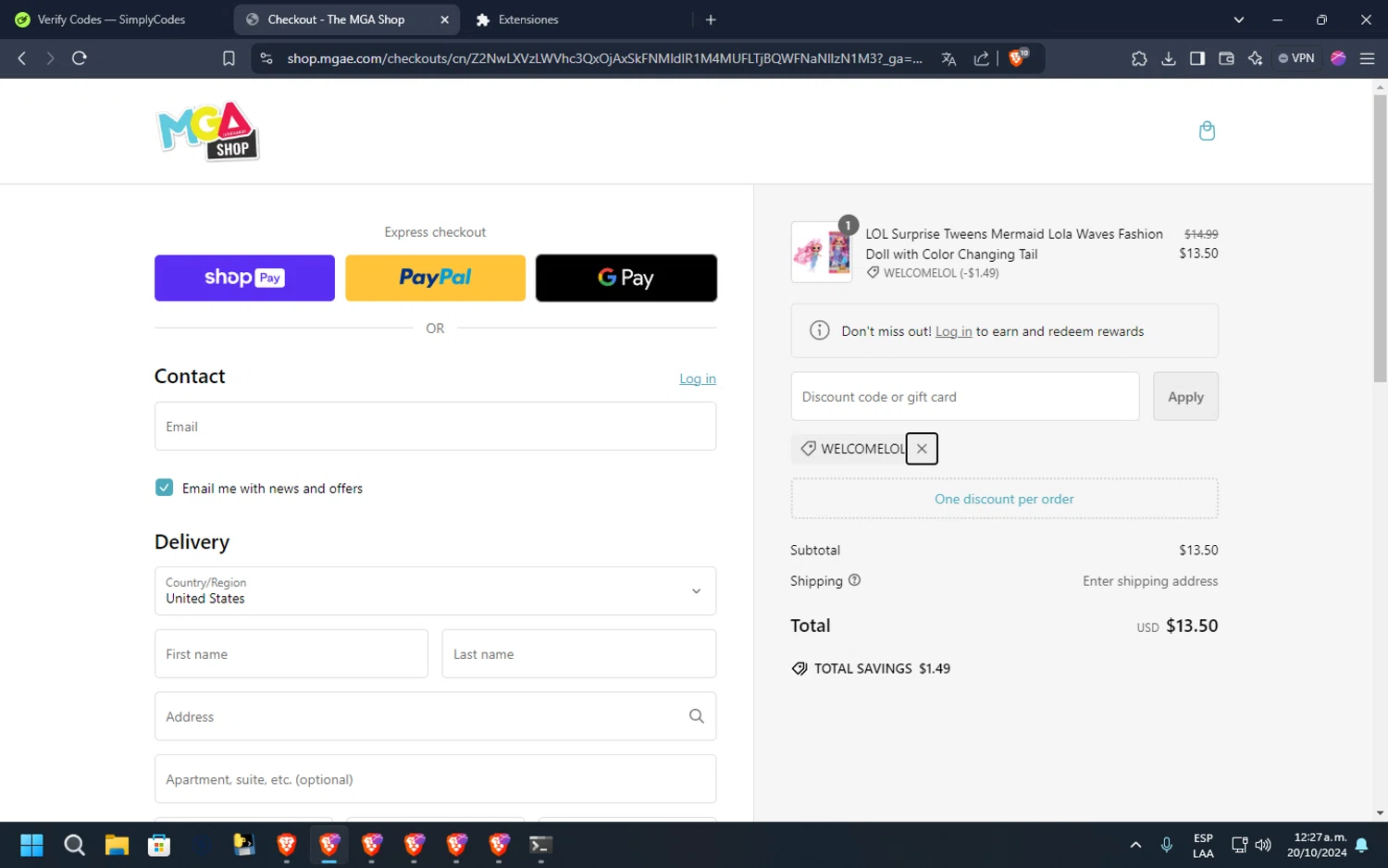Open Microsoft Store from taskbar
The height and width of the screenshot is (868, 1388).
(159, 845)
